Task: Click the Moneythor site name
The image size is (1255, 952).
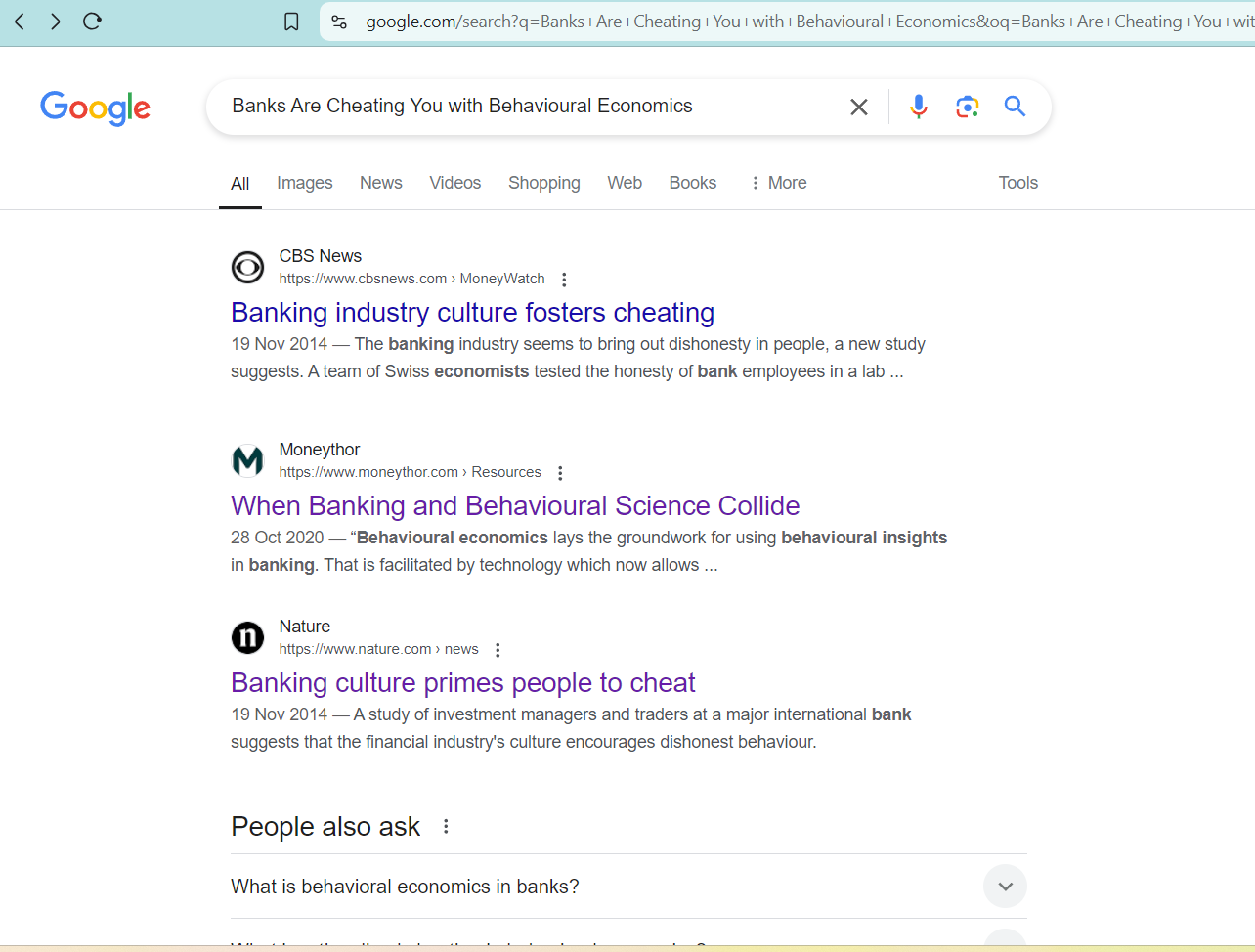Action: (320, 450)
